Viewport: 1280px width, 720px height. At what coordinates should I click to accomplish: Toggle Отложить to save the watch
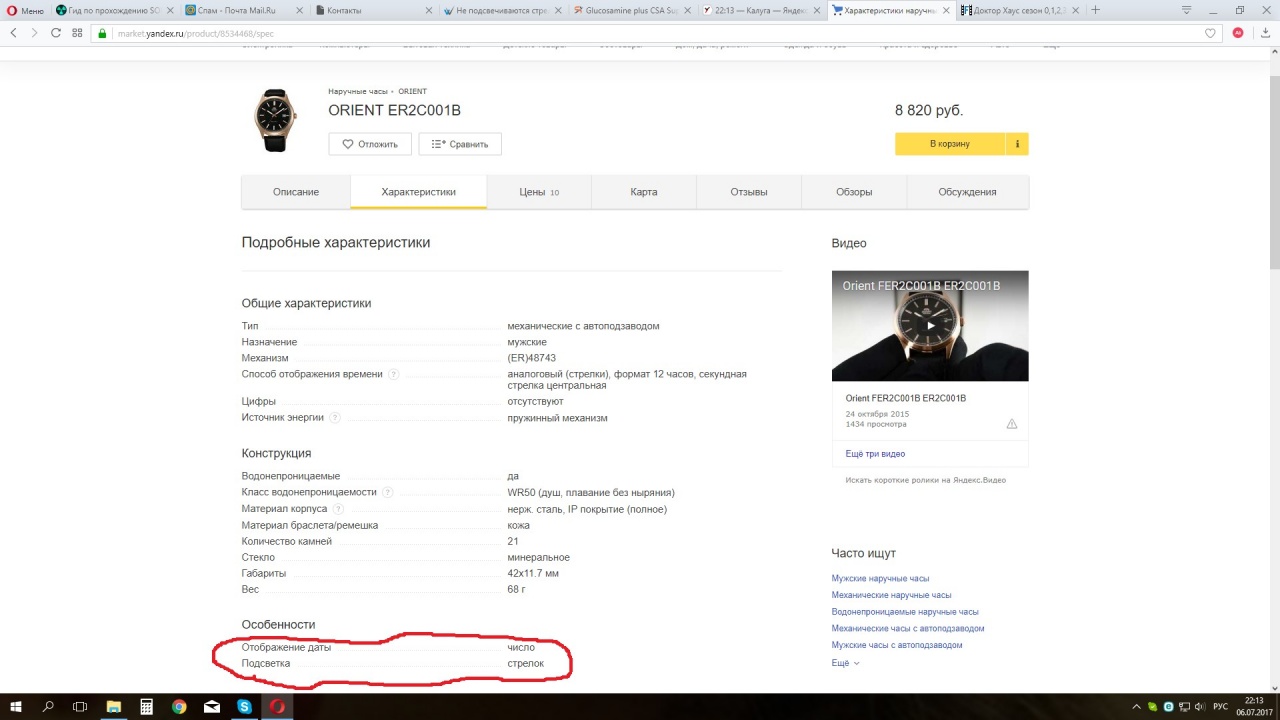point(370,144)
